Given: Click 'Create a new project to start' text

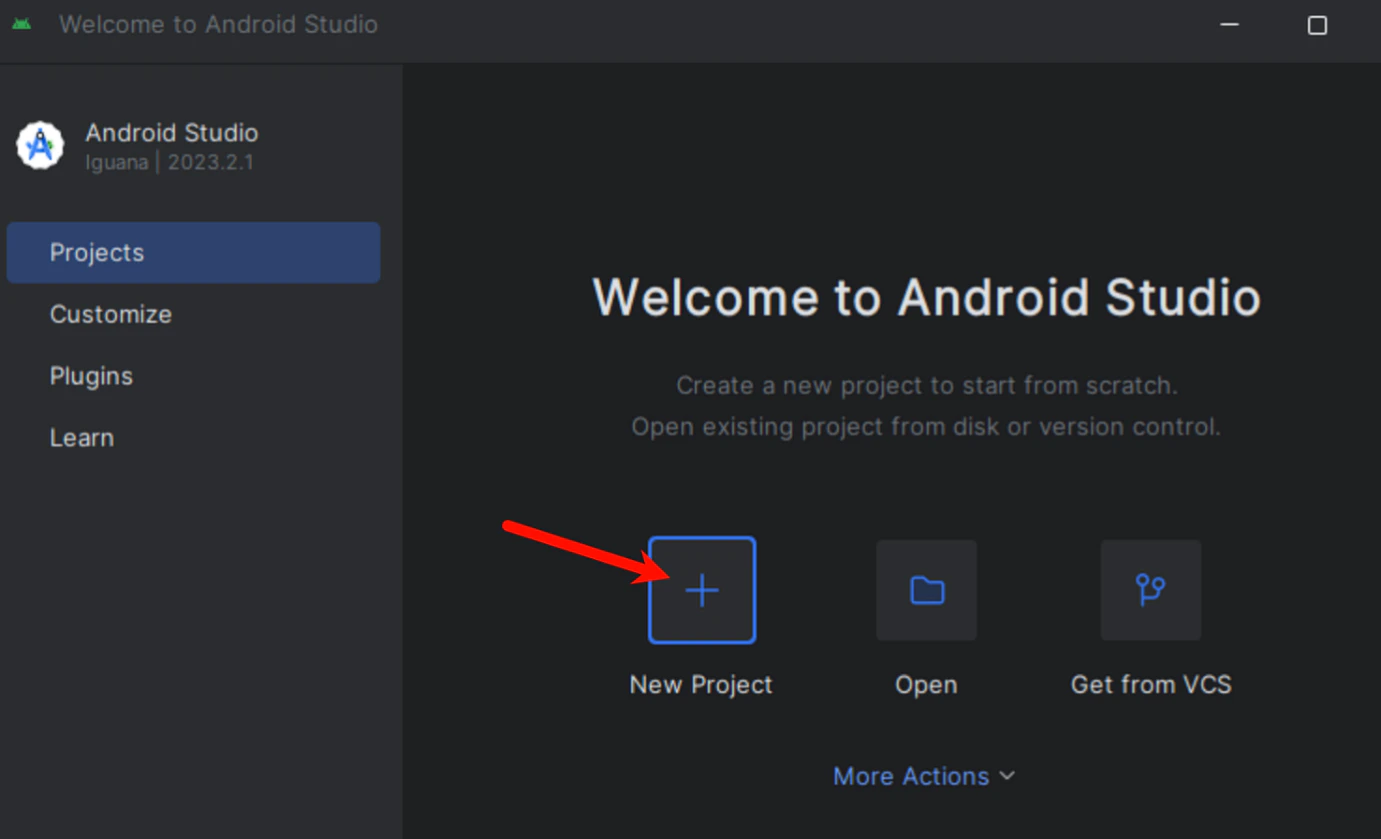Looking at the screenshot, I should click(926, 385).
